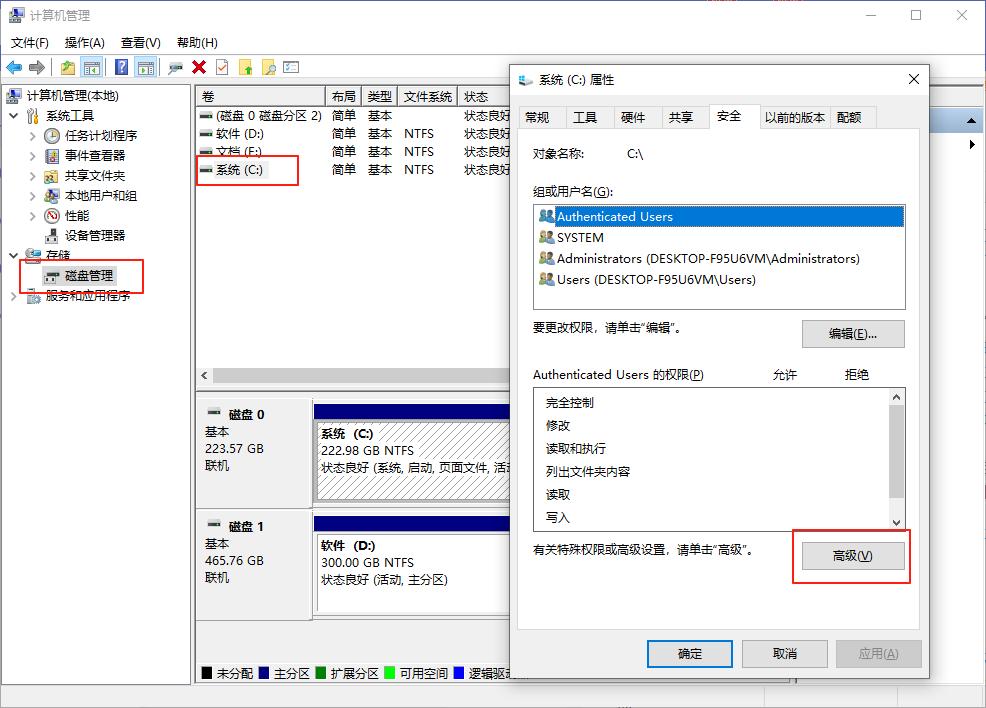Select 事件查看器 in the console tree
This screenshot has height=708, width=986.
click(95, 156)
